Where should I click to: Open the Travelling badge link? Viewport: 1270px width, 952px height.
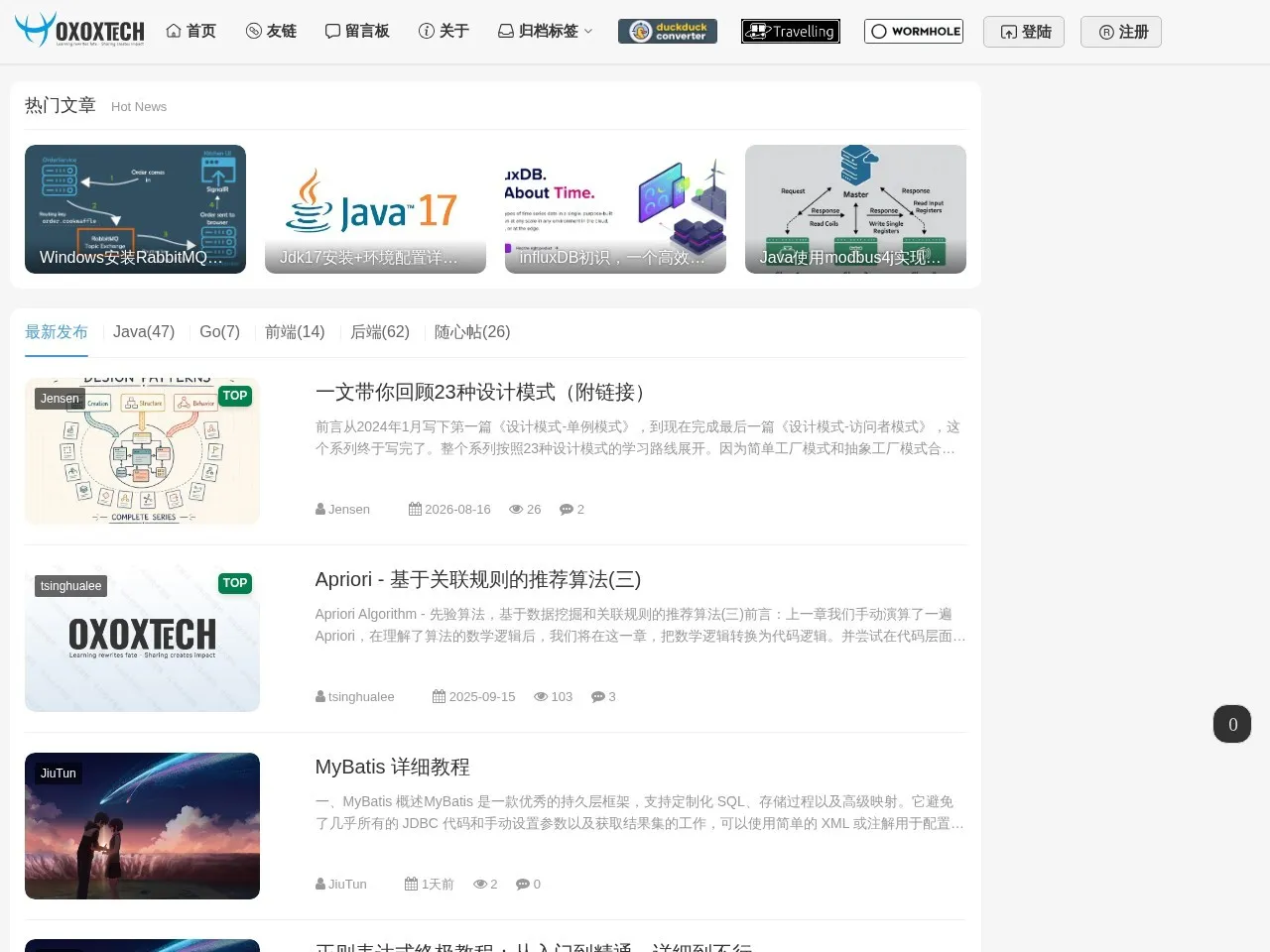pyautogui.click(x=791, y=32)
